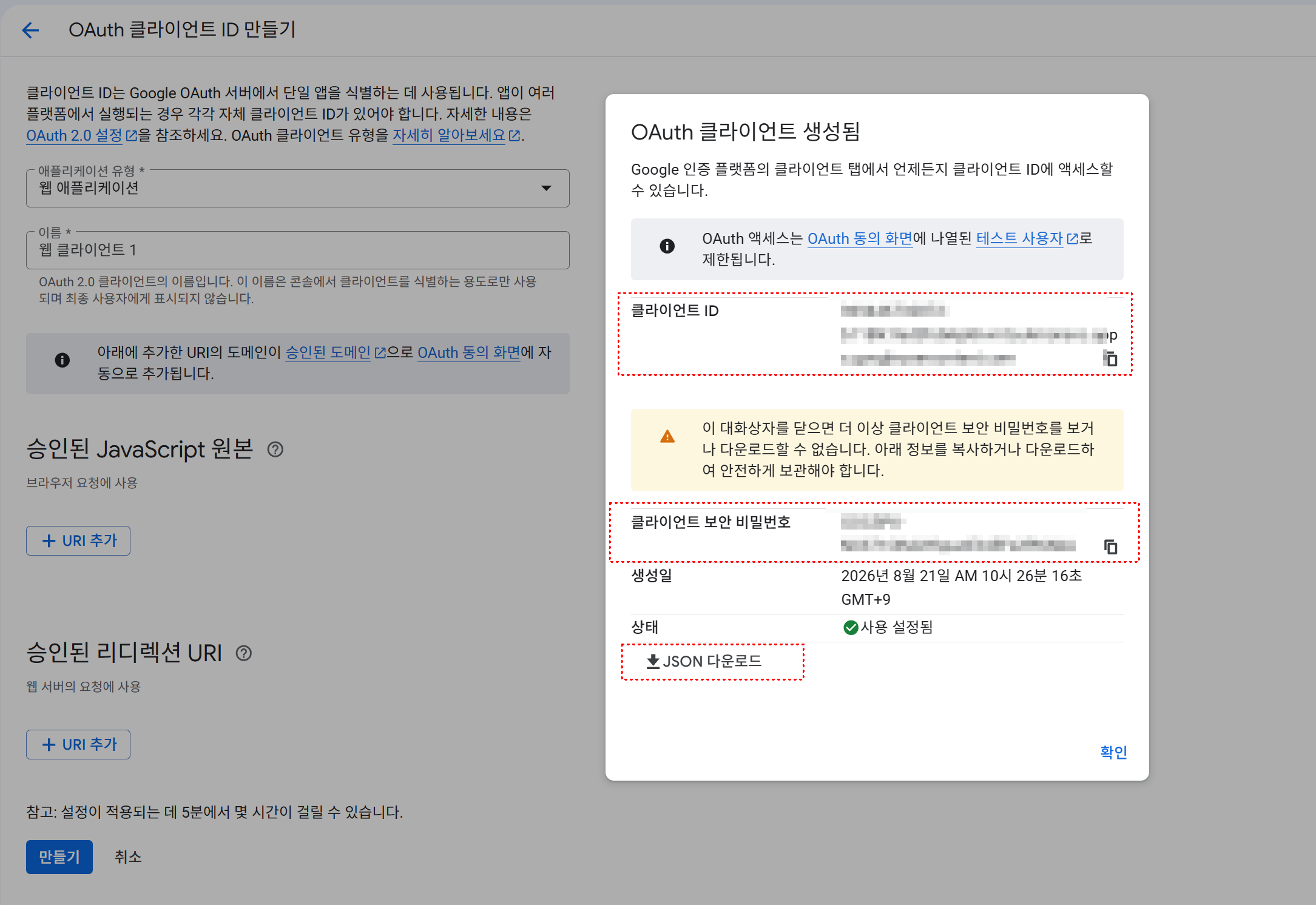This screenshot has height=905, width=1316.
Task: Open OAuth 동의 화면 link in the URI notice
Action: (x=469, y=352)
